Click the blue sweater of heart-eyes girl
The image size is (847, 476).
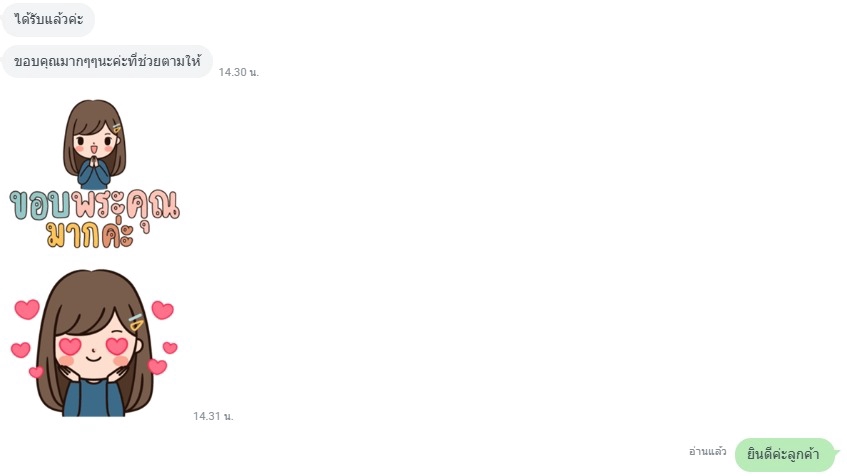(94, 398)
